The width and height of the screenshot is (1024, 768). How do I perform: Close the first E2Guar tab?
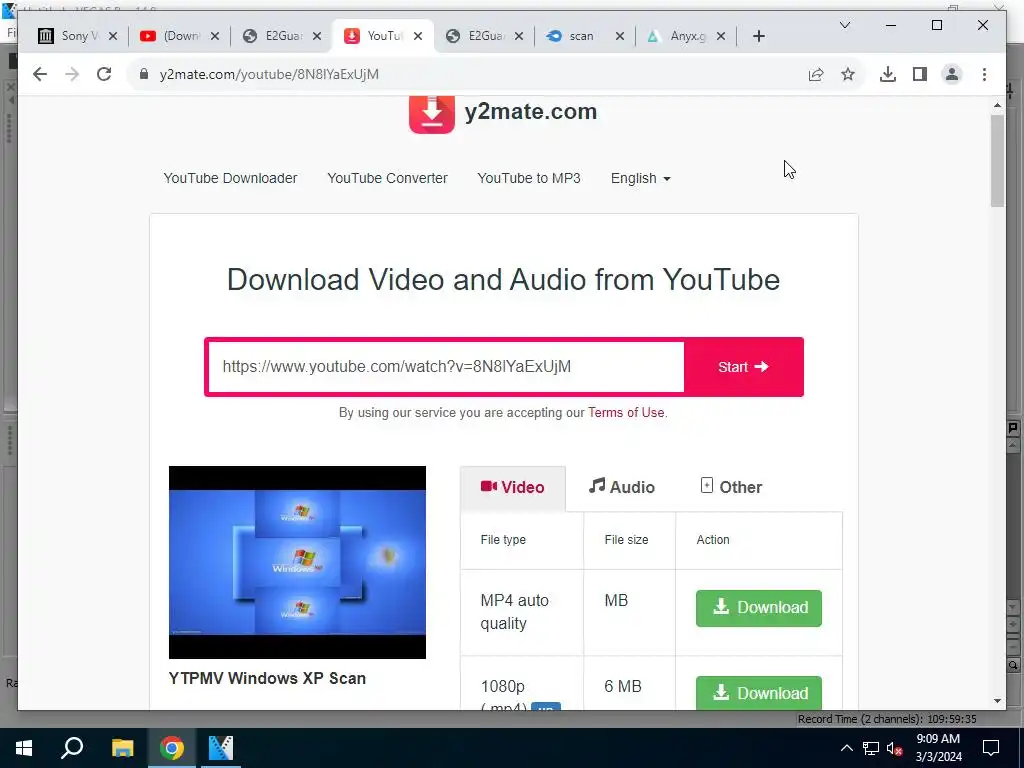317,36
